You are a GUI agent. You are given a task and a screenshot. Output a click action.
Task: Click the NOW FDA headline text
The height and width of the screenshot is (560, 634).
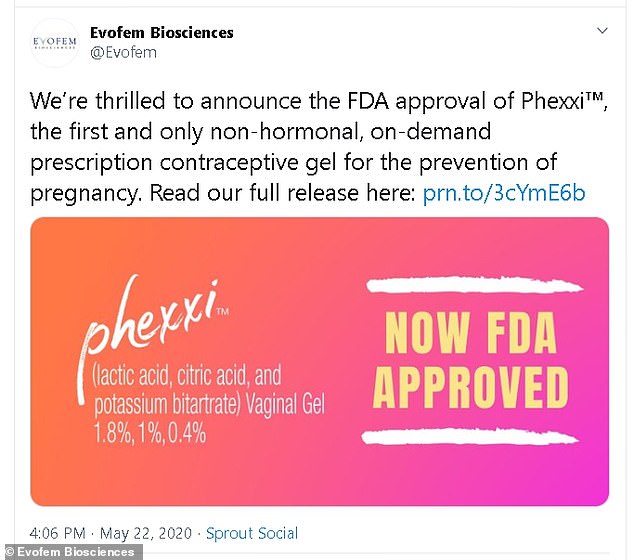(x=470, y=333)
